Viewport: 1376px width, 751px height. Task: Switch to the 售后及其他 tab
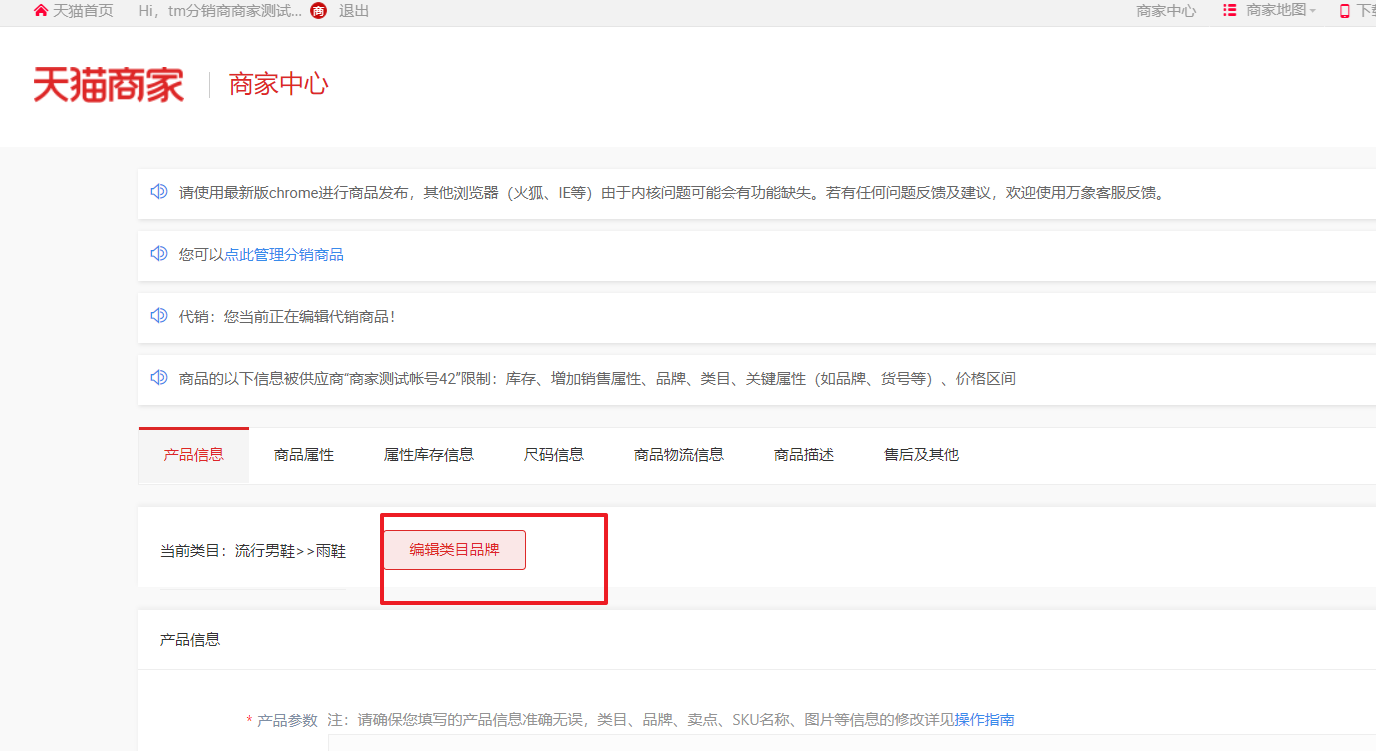click(x=921, y=455)
